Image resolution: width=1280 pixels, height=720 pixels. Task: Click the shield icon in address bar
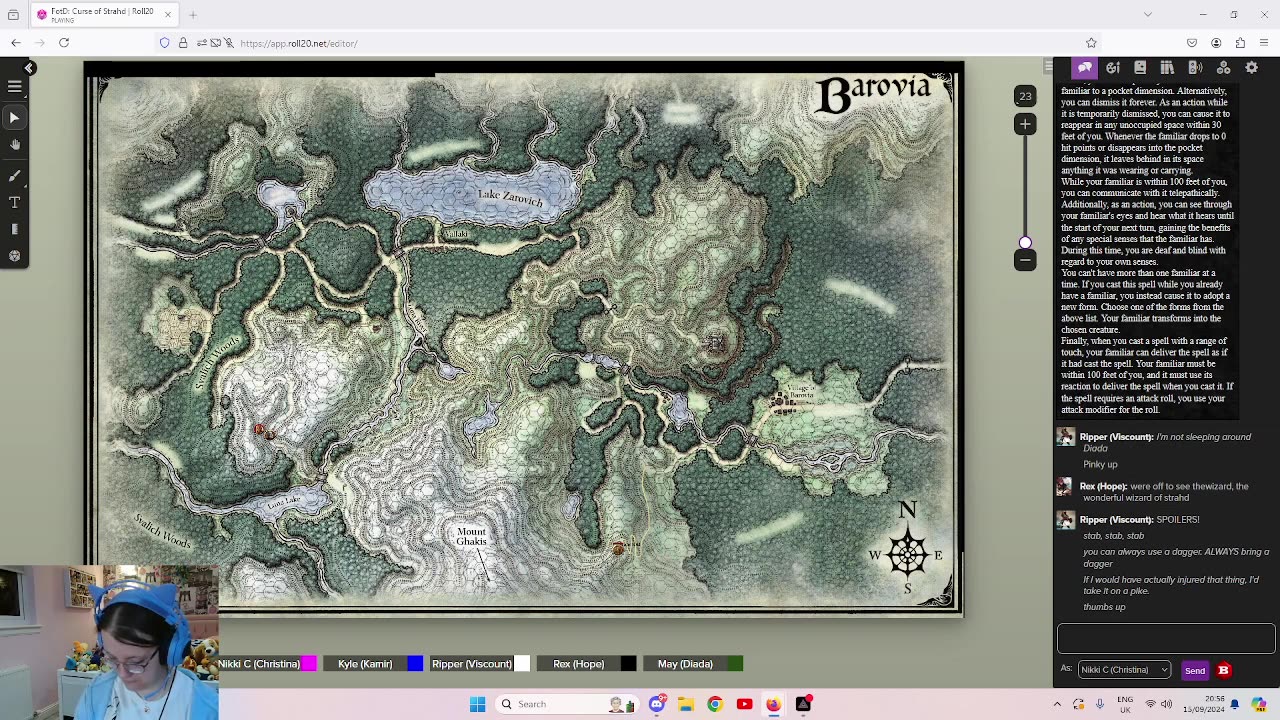(x=165, y=43)
